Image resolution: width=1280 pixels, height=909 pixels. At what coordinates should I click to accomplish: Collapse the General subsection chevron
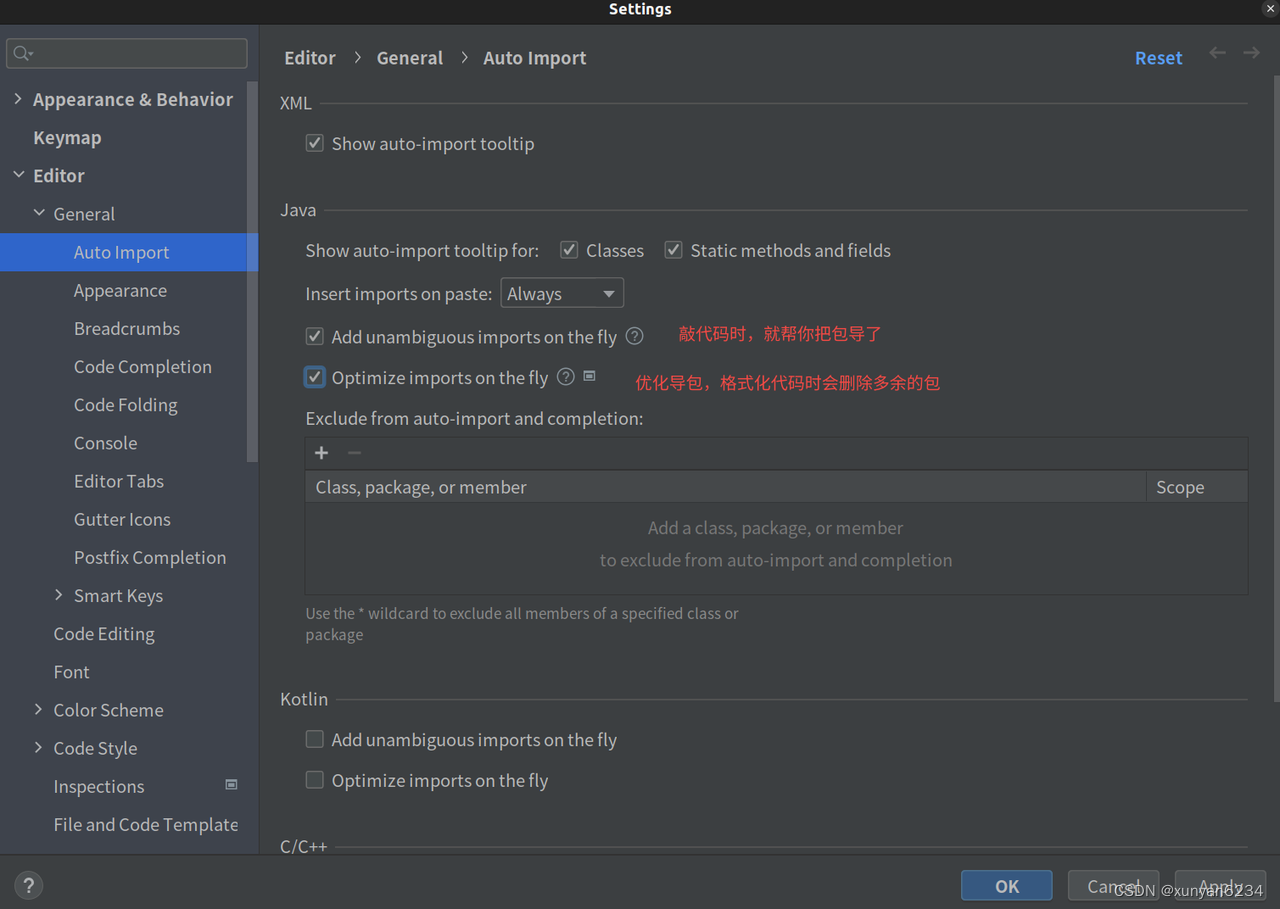tap(39, 213)
